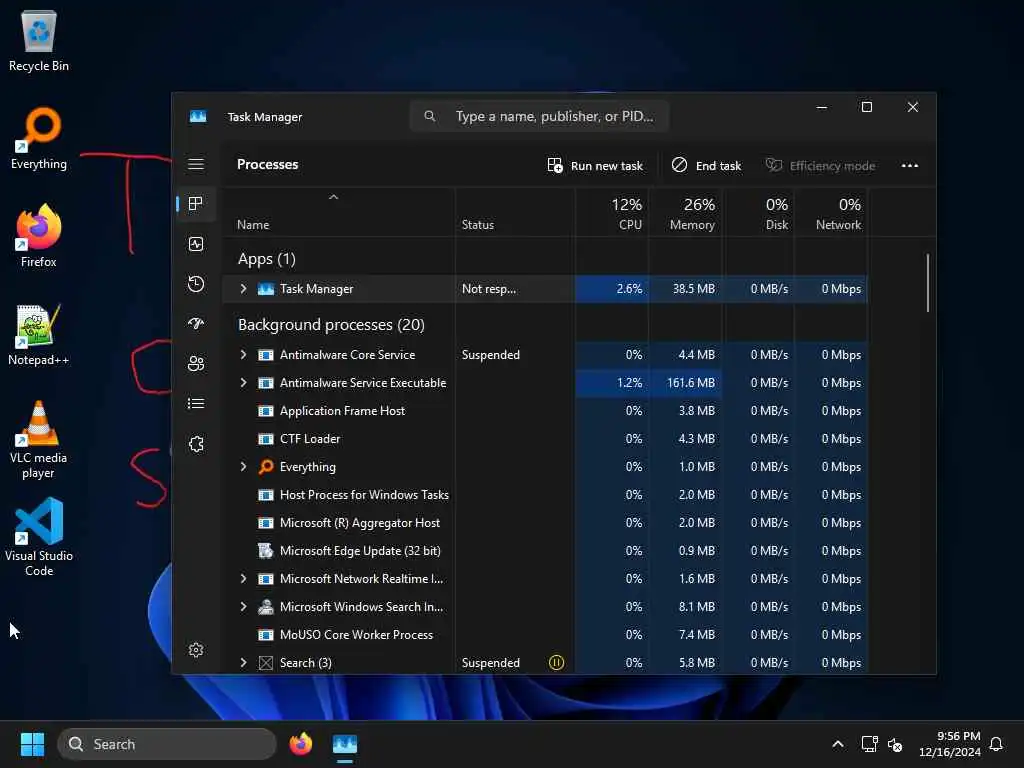Click the suspended pause icon on Search row
The image size is (1024, 768).
[x=556, y=663]
